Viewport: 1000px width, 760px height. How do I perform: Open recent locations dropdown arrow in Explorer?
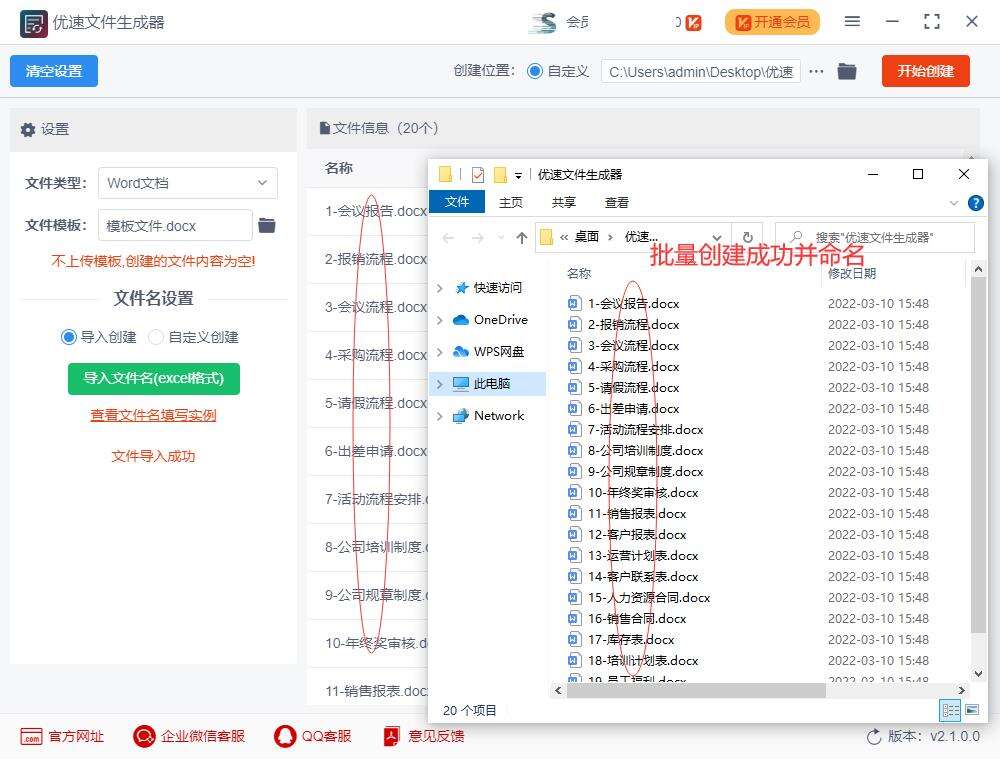coord(501,238)
